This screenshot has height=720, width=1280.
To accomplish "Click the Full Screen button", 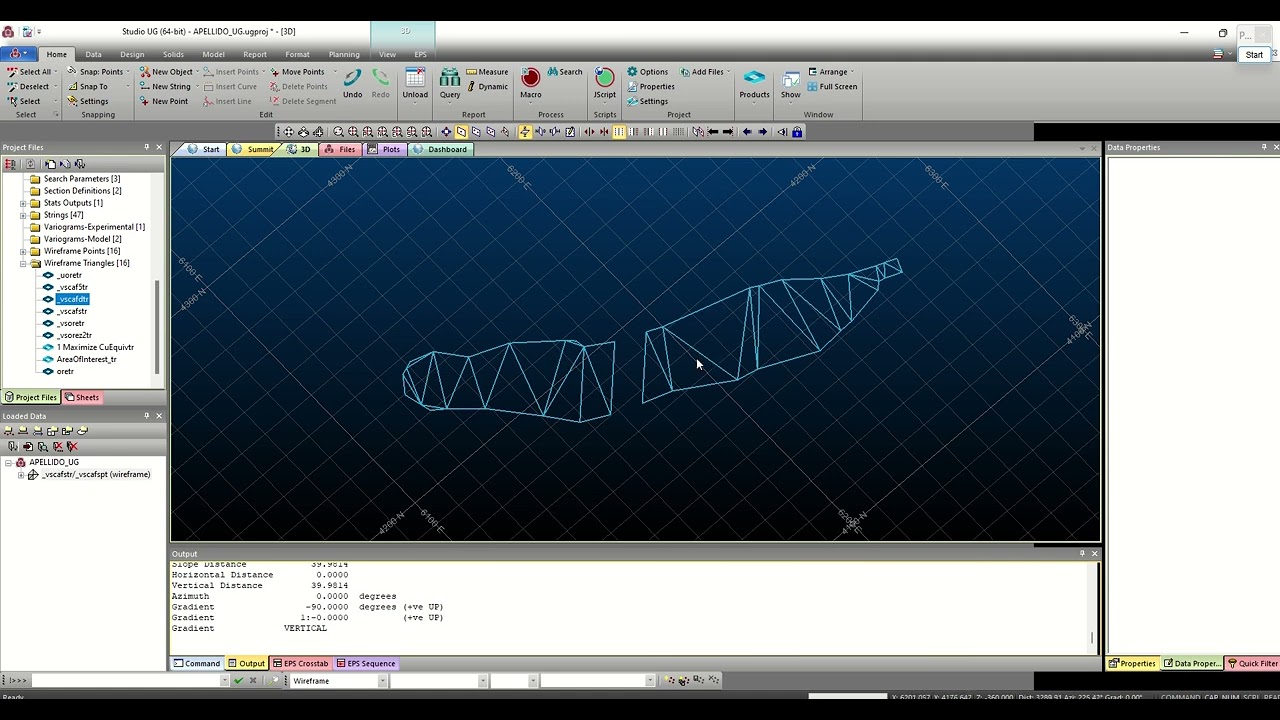I will click(x=832, y=86).
